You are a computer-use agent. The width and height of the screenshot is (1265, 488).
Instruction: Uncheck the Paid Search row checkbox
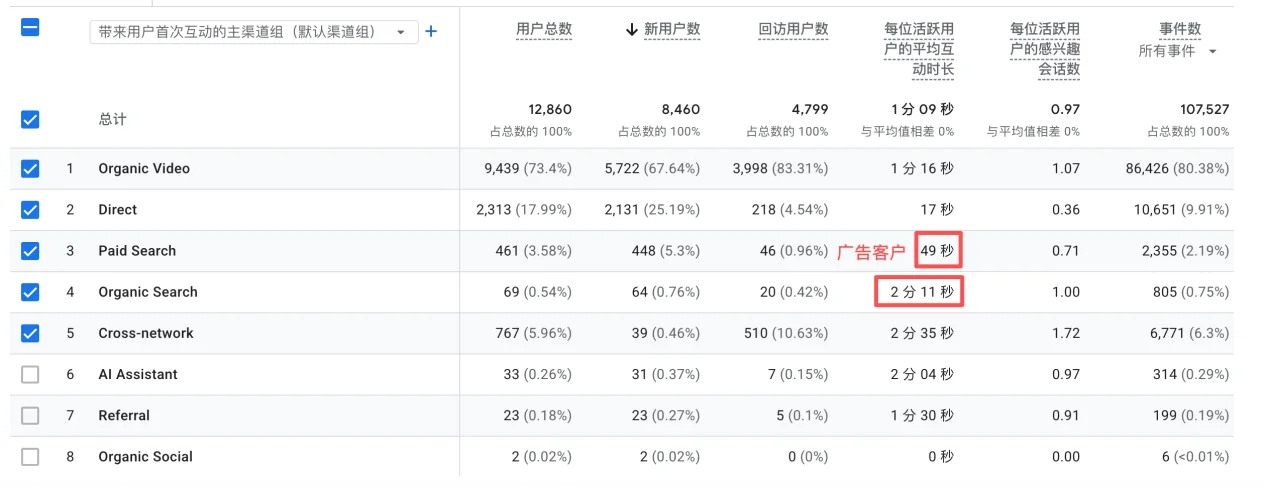pyautogui.click(x=30, y=251)
